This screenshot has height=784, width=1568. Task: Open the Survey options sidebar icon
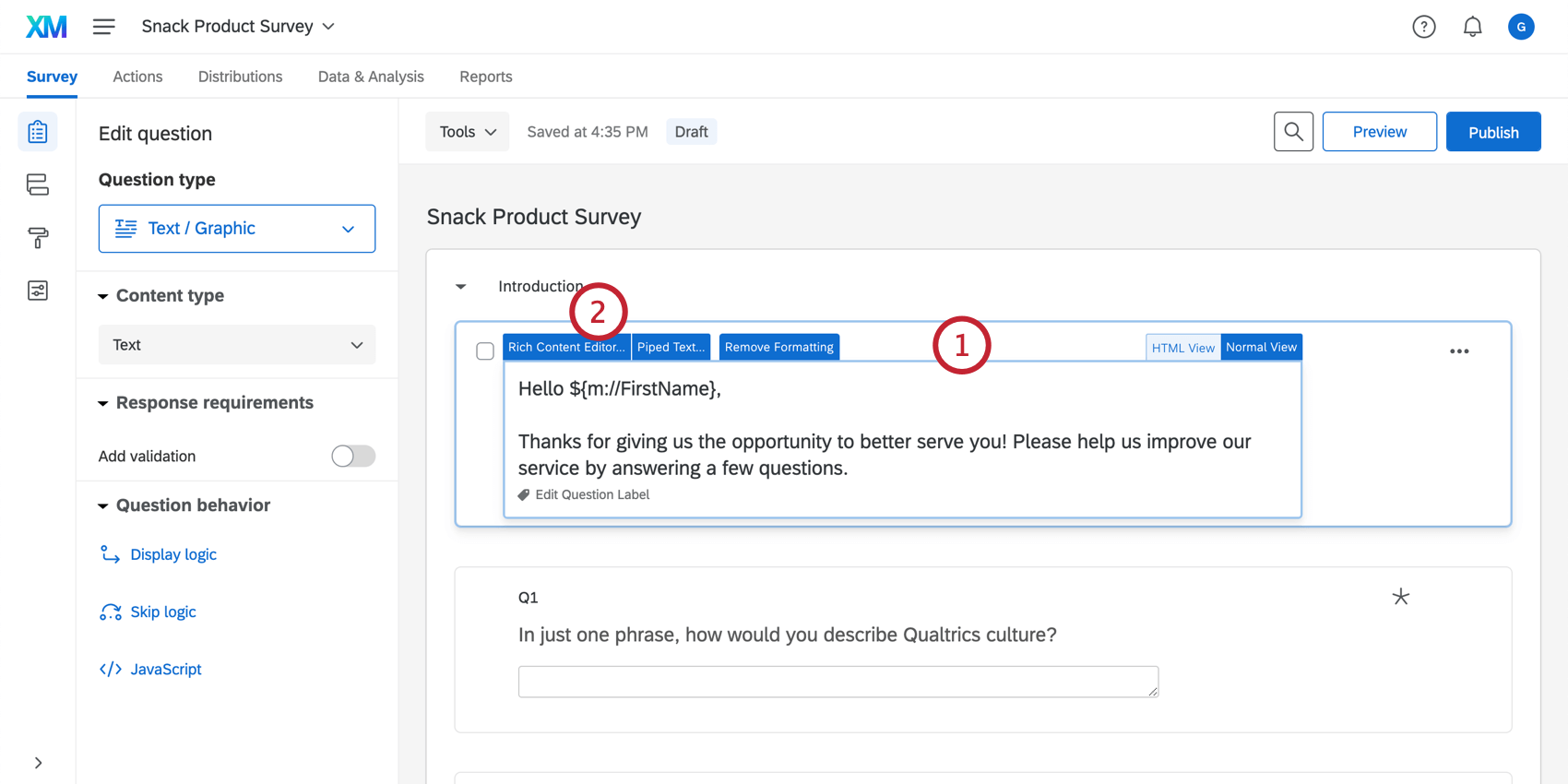[38, 291]
